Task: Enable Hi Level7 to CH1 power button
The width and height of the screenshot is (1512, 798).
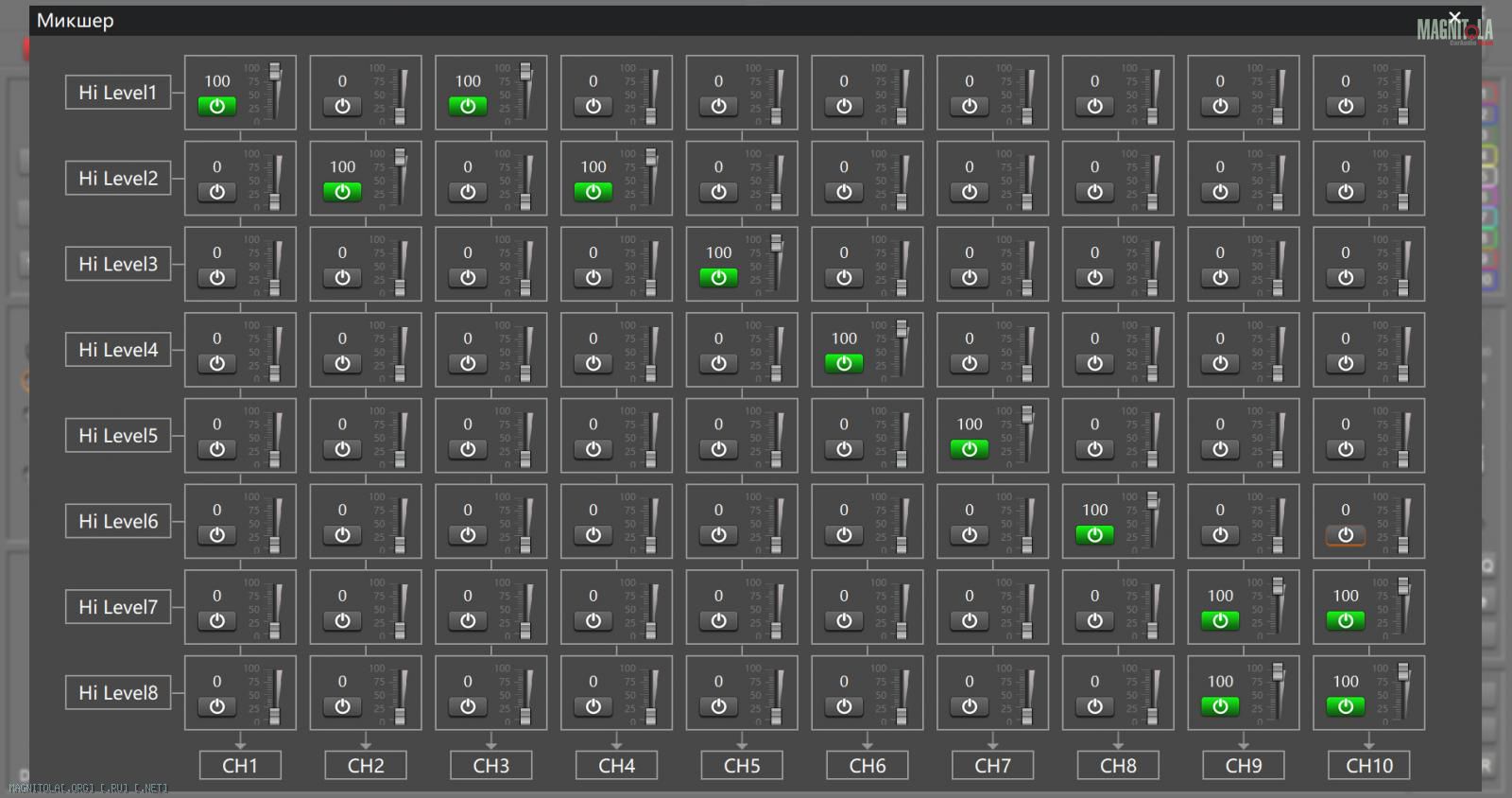Action: (217, 620)
